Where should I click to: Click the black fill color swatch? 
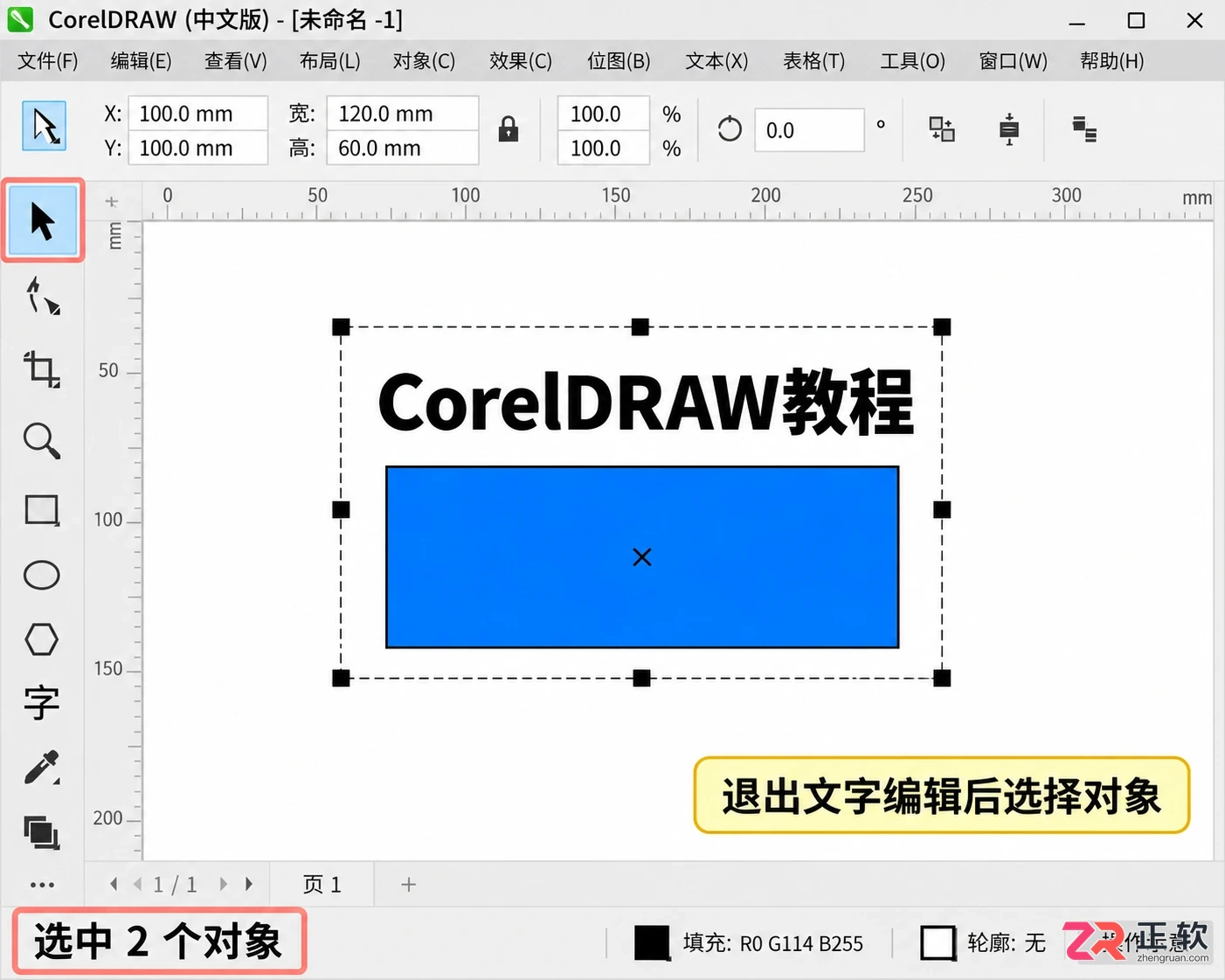652,942
